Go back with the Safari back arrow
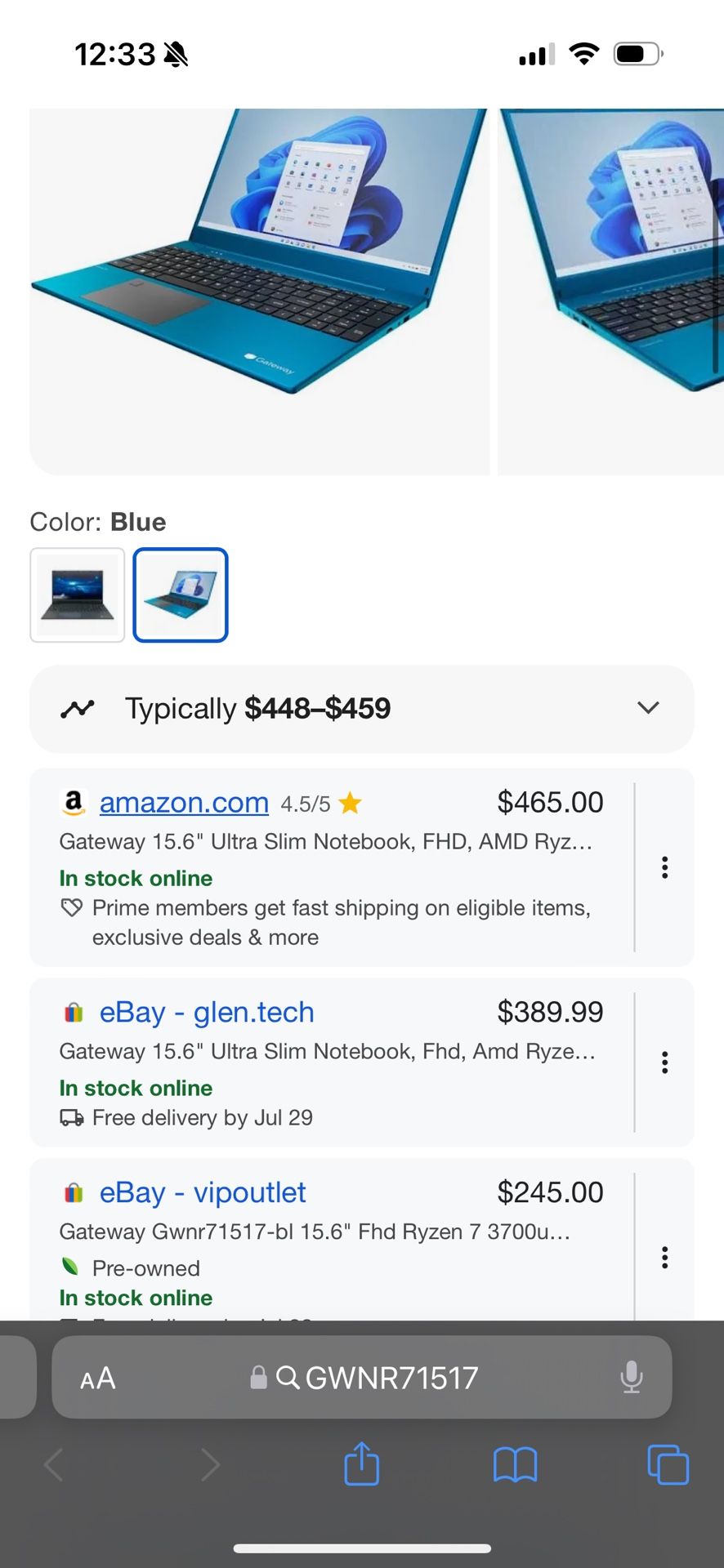The width and height of the screenshot is (724, 1568). (x=54, y=1464)
